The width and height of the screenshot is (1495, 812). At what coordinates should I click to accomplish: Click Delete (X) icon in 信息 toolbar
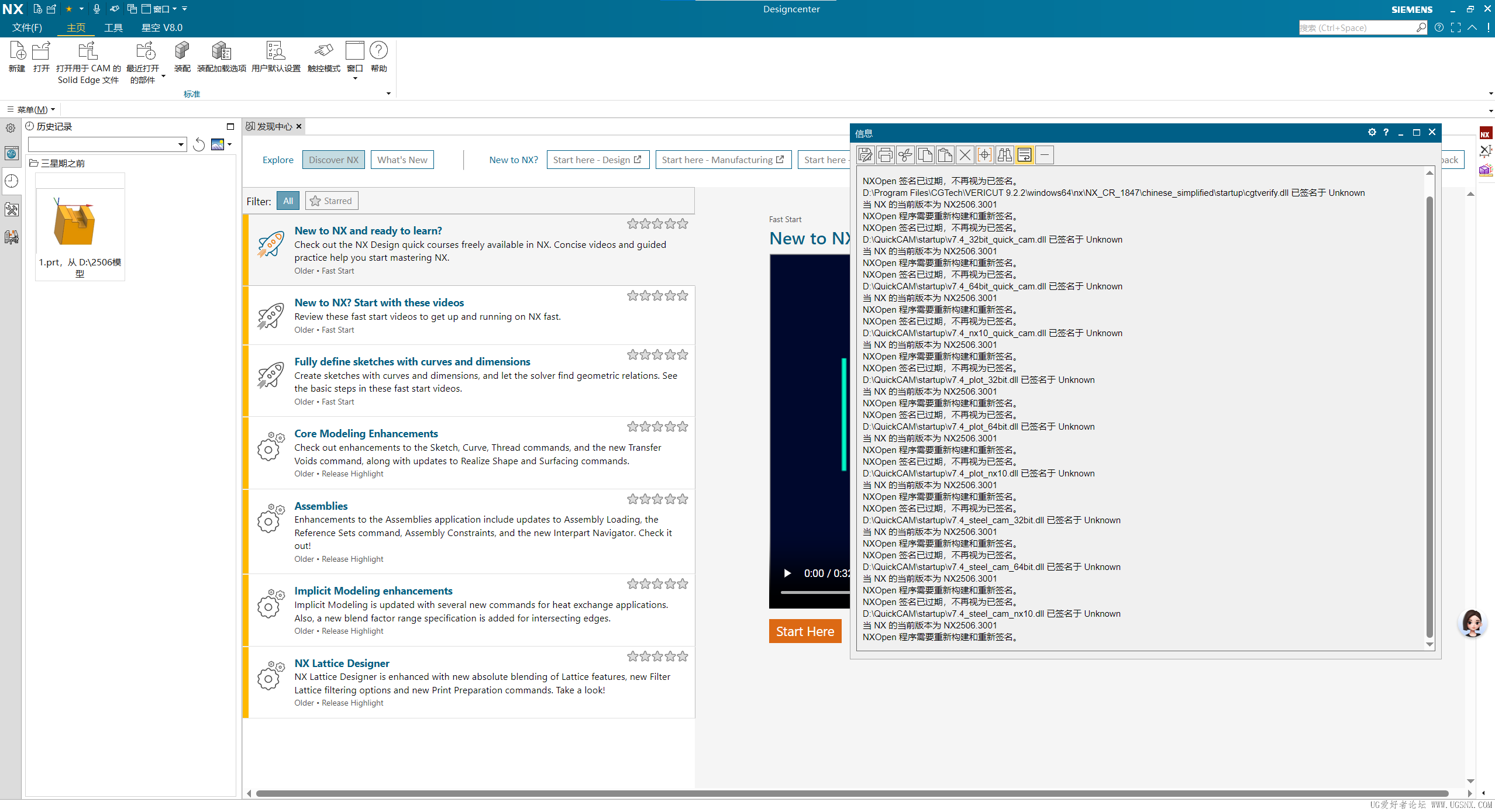point(965,155)
